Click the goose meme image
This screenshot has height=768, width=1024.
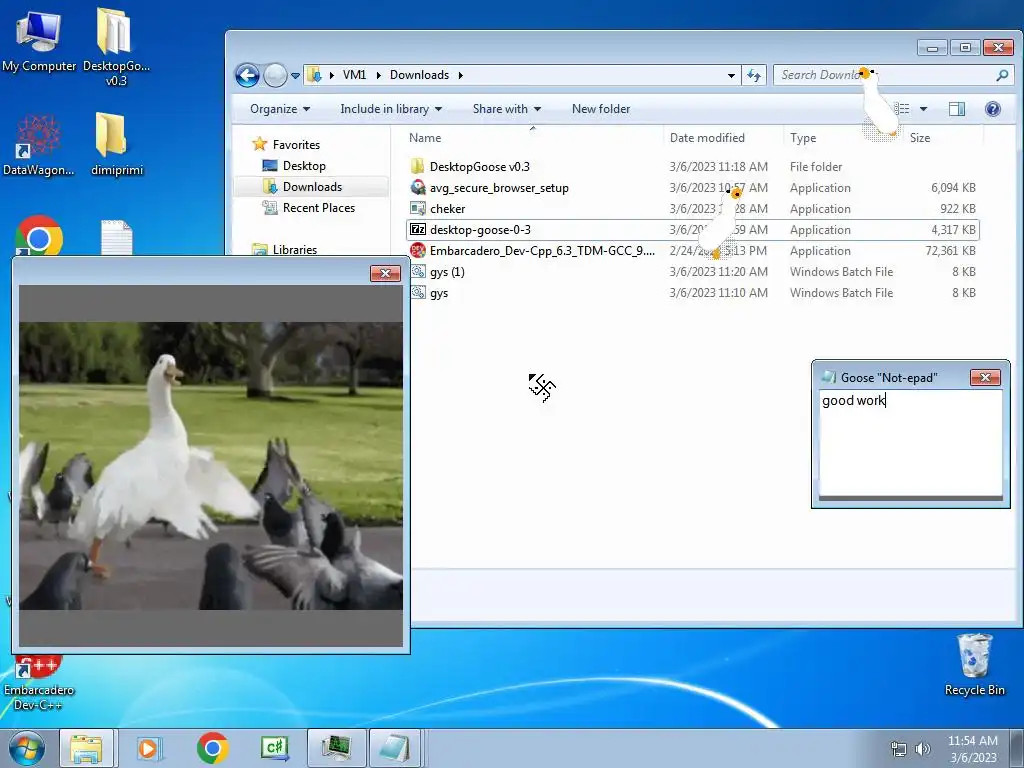point(210,466)
